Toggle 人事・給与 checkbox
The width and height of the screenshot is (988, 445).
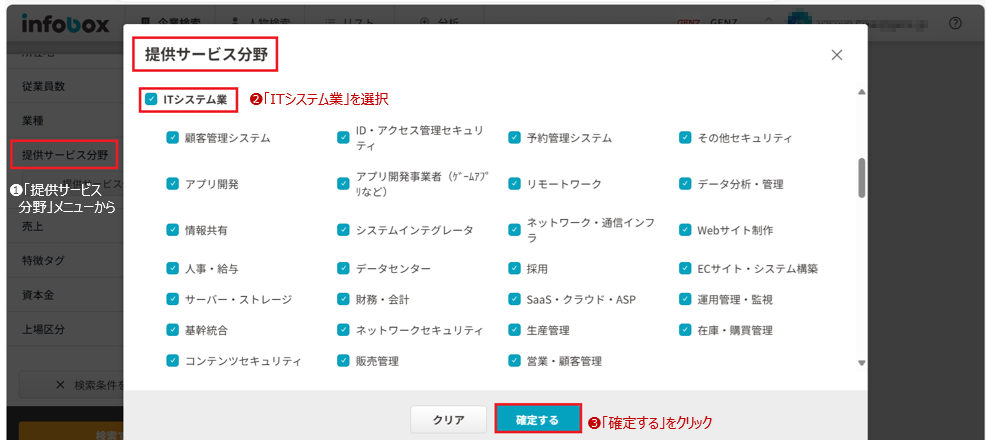[172, 269]
